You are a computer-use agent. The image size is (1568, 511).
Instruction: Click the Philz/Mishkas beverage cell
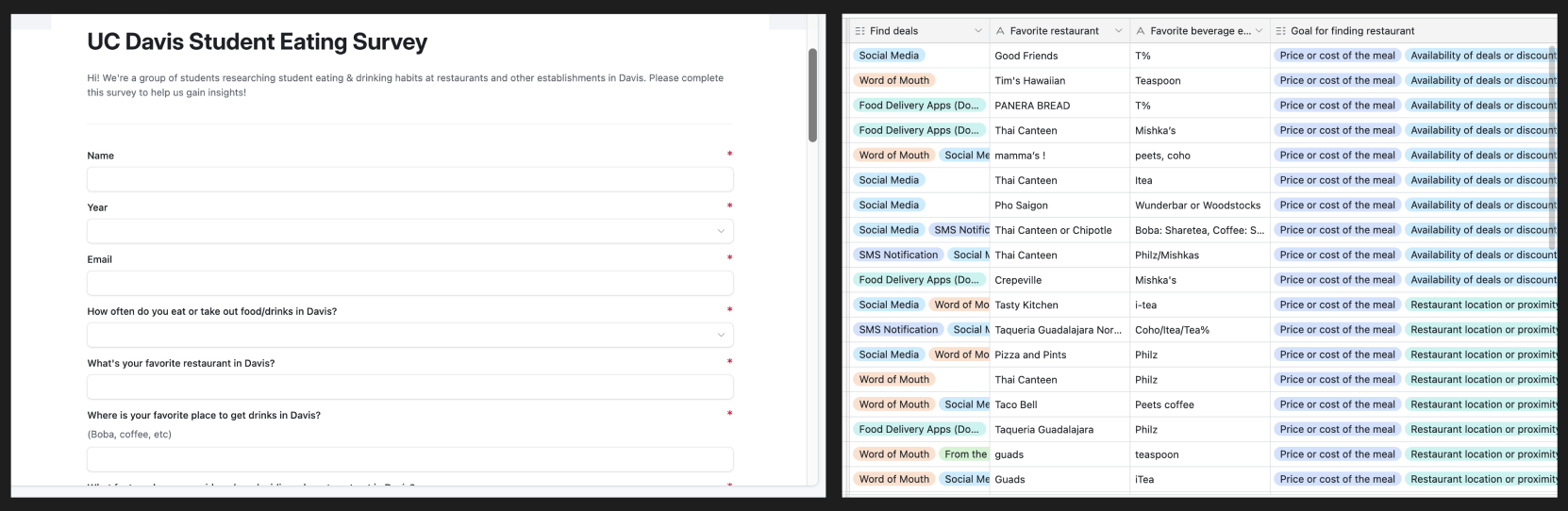tap(1200, 255)
